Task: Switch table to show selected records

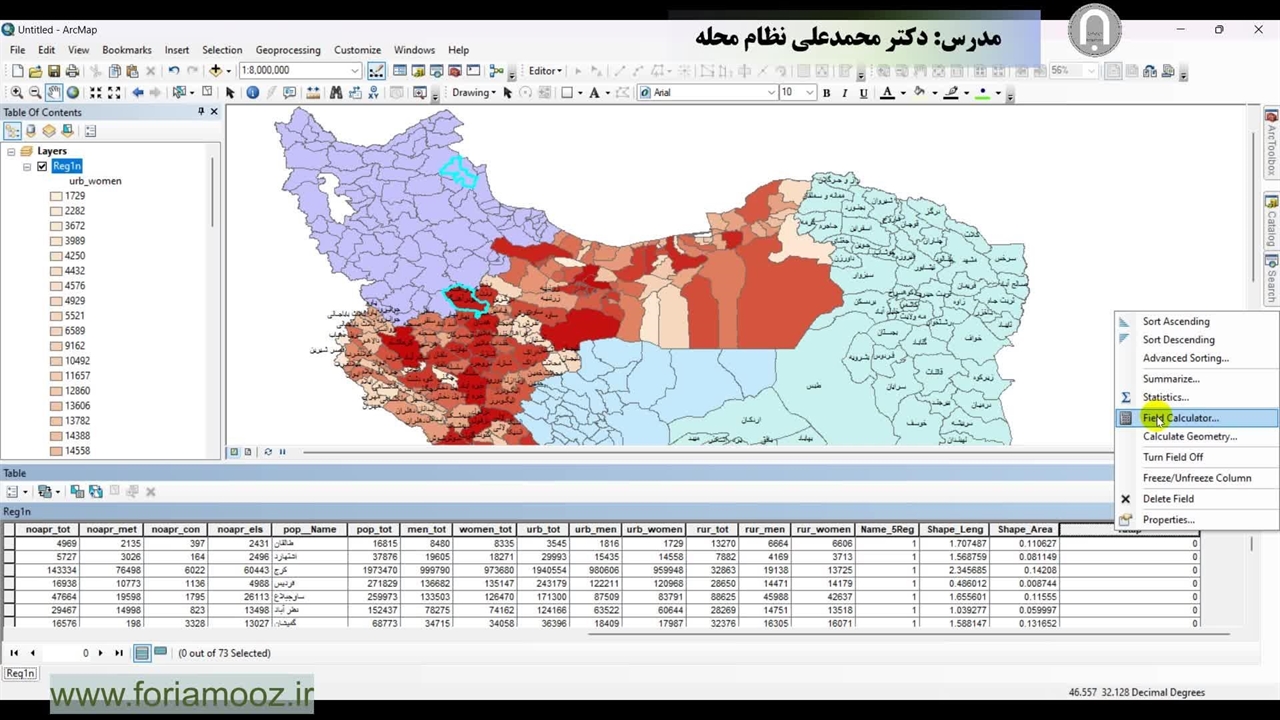Action: click(160, 653)
